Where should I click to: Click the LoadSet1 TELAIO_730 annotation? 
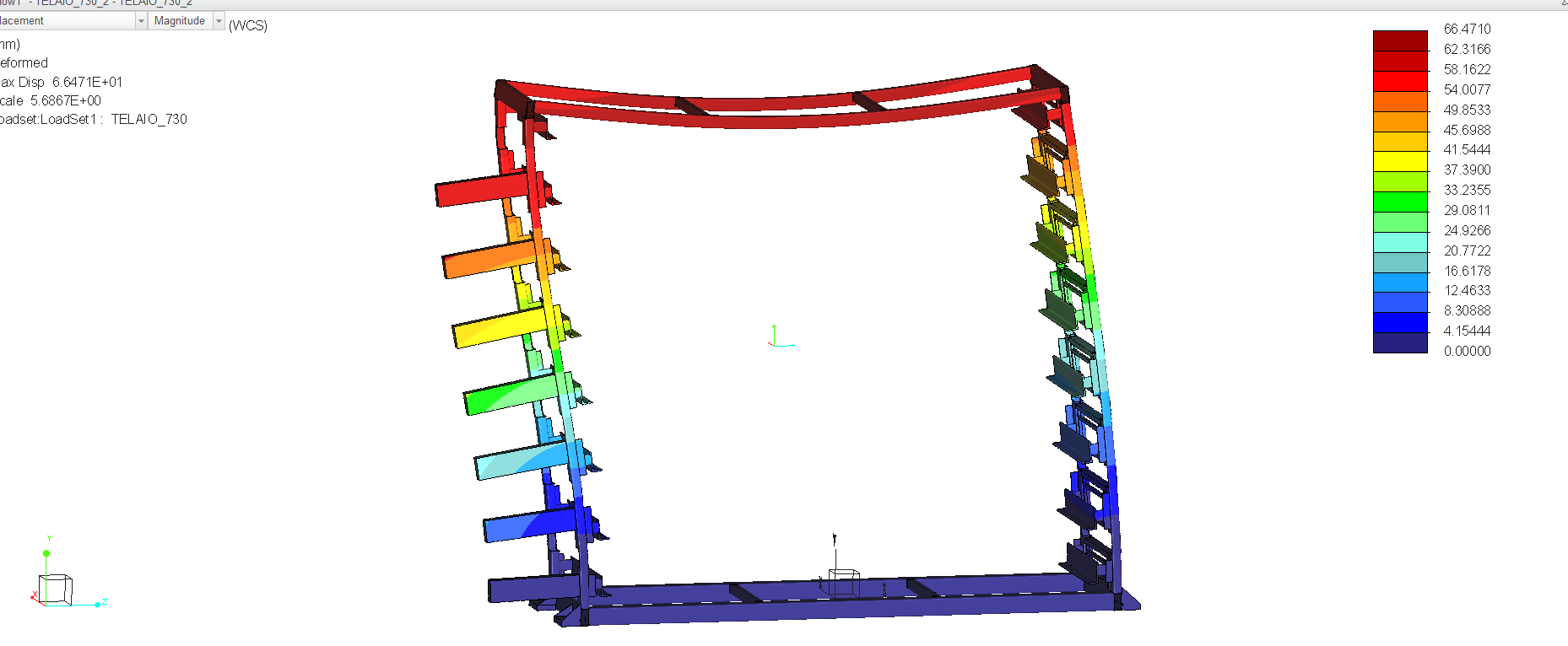93,119
